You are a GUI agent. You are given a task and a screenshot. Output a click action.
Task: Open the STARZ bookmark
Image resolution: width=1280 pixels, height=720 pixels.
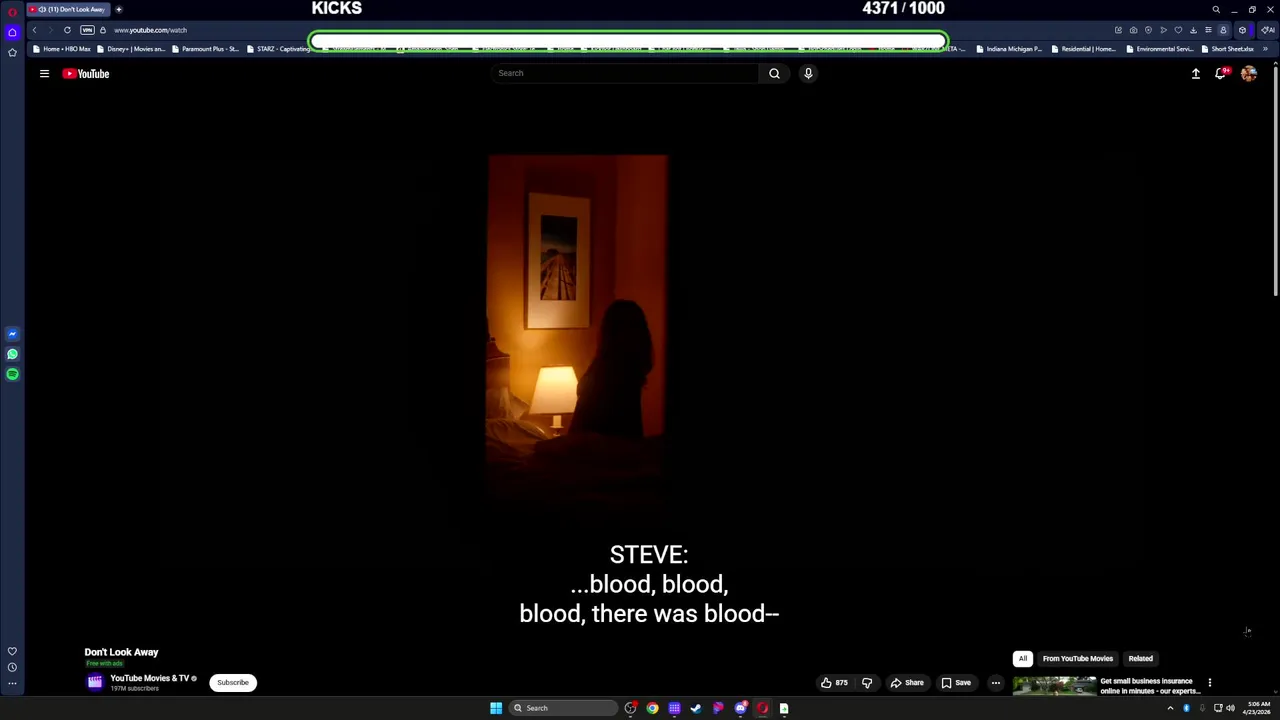tap(278, 49)
